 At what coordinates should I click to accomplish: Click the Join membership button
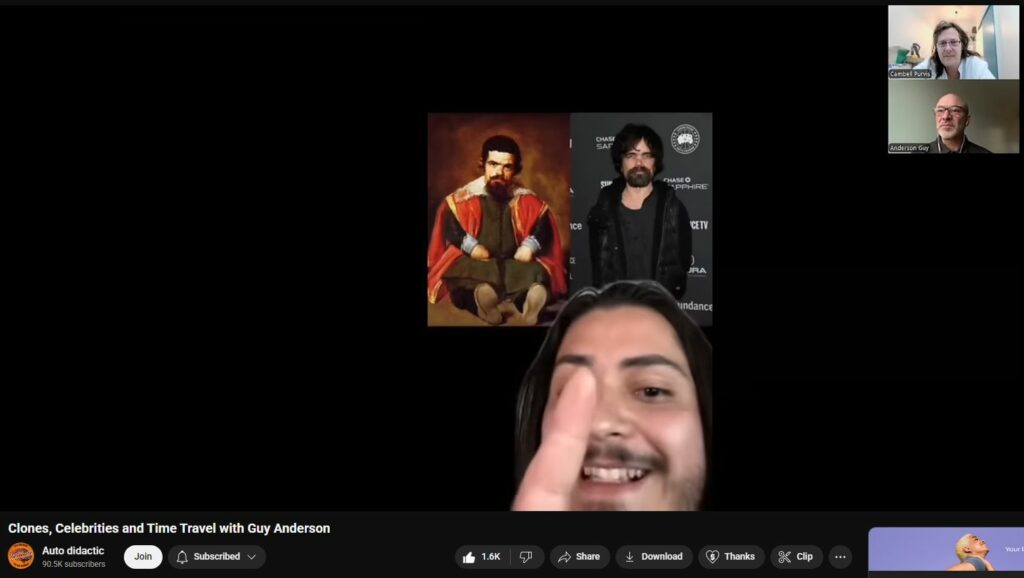pos(143,557)
